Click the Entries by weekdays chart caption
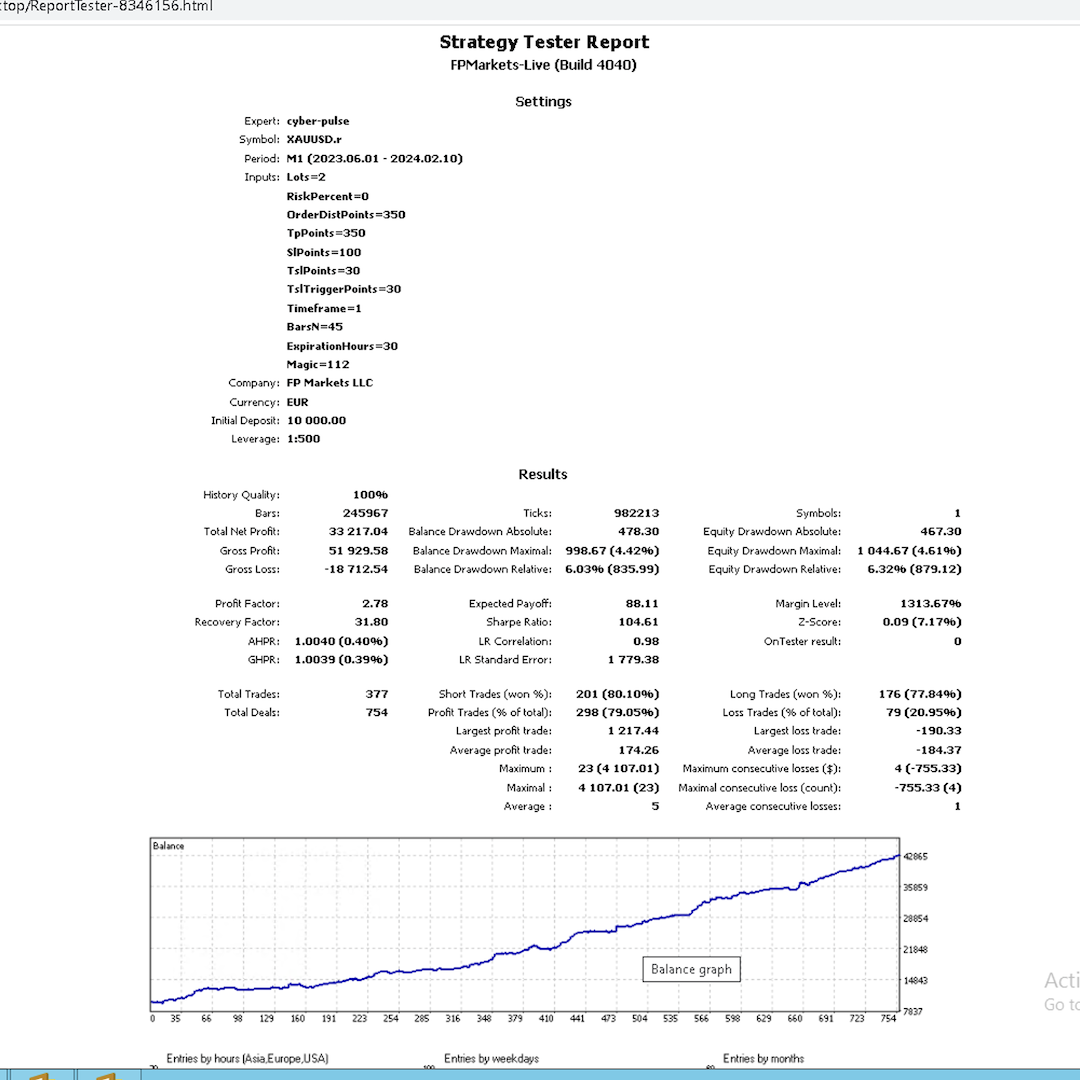Image resolution: width=1080 pixels, height=1080 pixels. pyautogui.click(x=490, y=1058)
